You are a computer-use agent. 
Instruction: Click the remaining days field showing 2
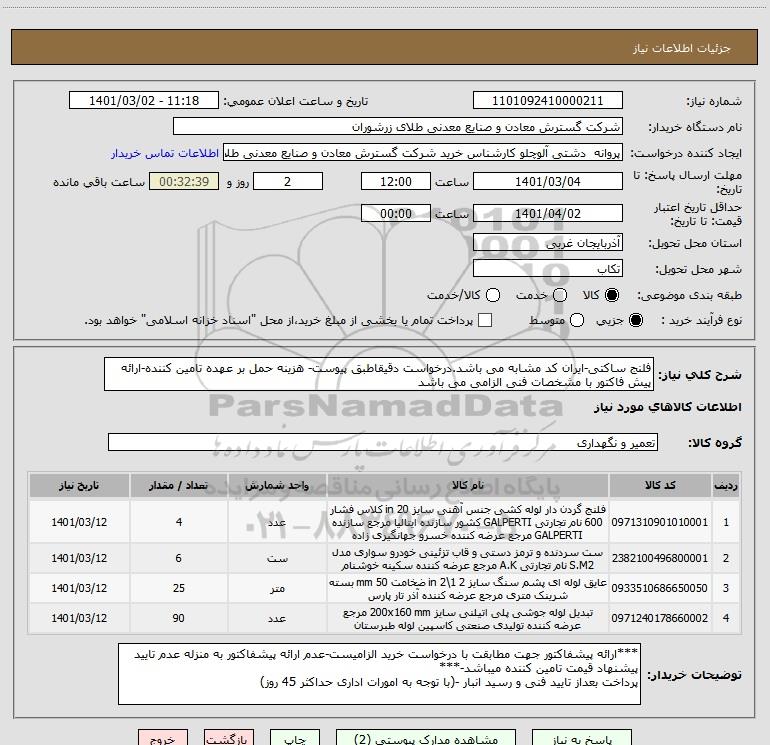[x=288, y=181]
